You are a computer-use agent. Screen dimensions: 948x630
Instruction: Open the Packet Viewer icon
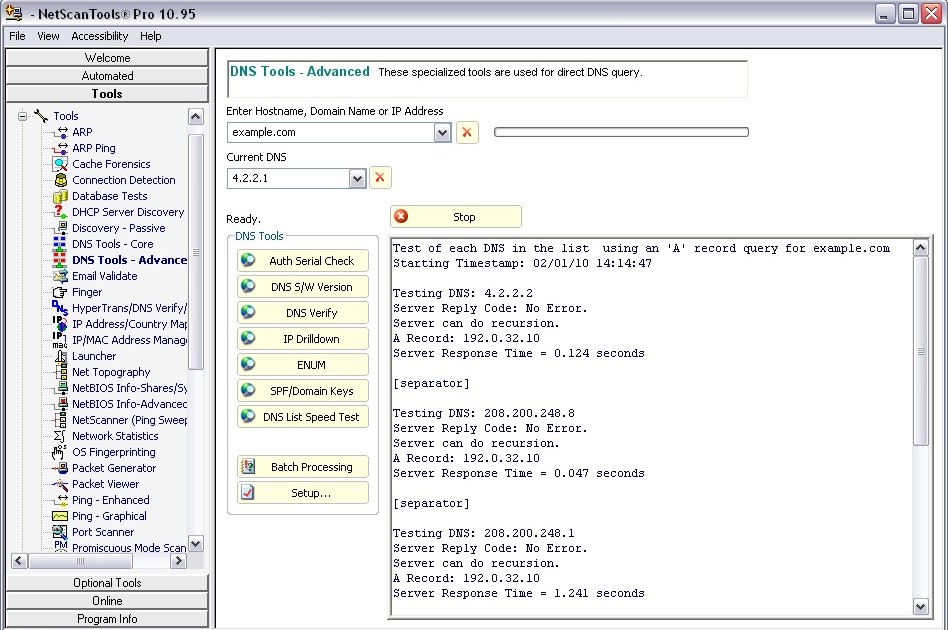60,484
